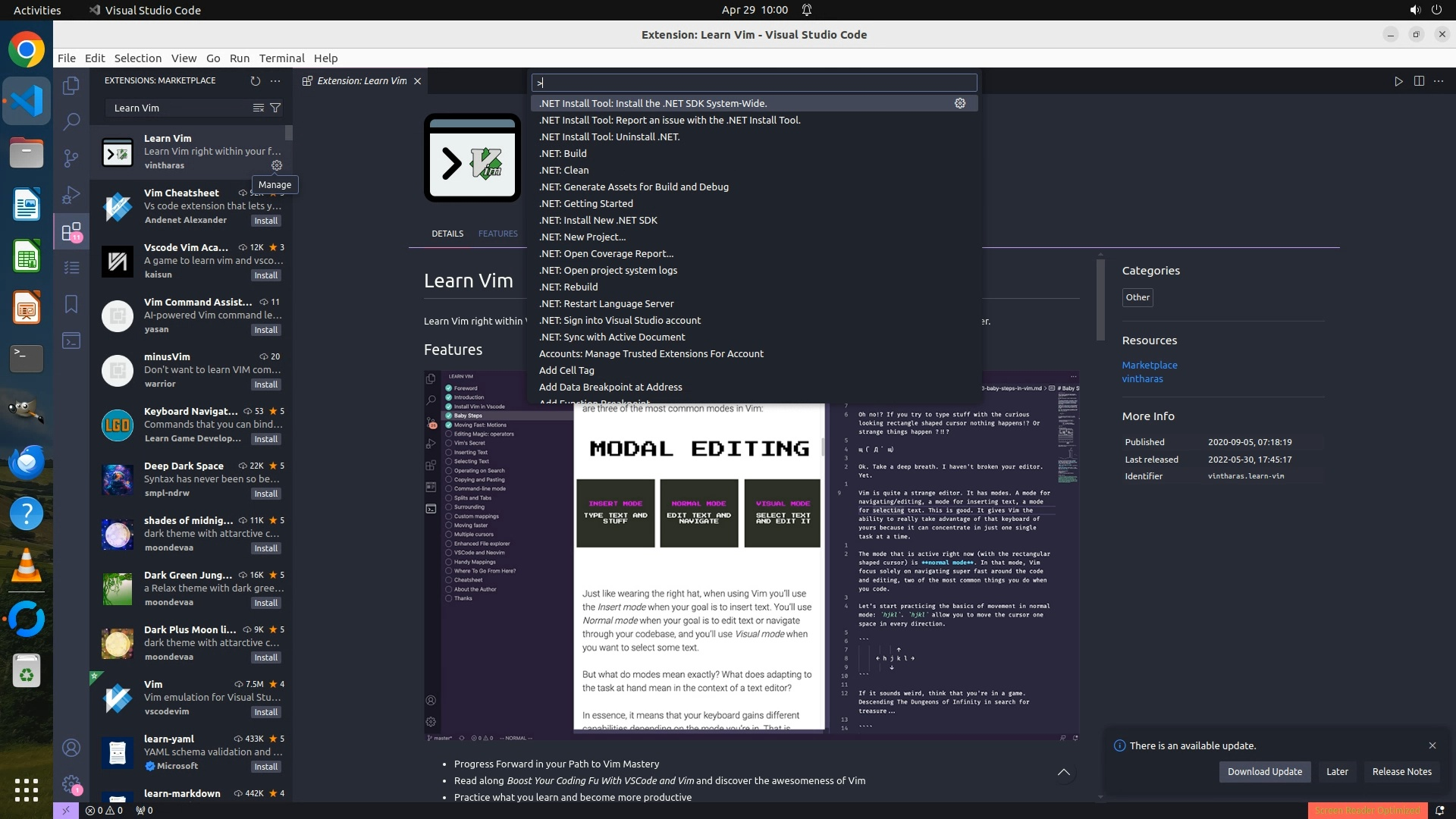Image resolution: width=1456 pixels, height=819 pixels.
Task: Open the Terminal menu
Action: click(x=281, y=58)
